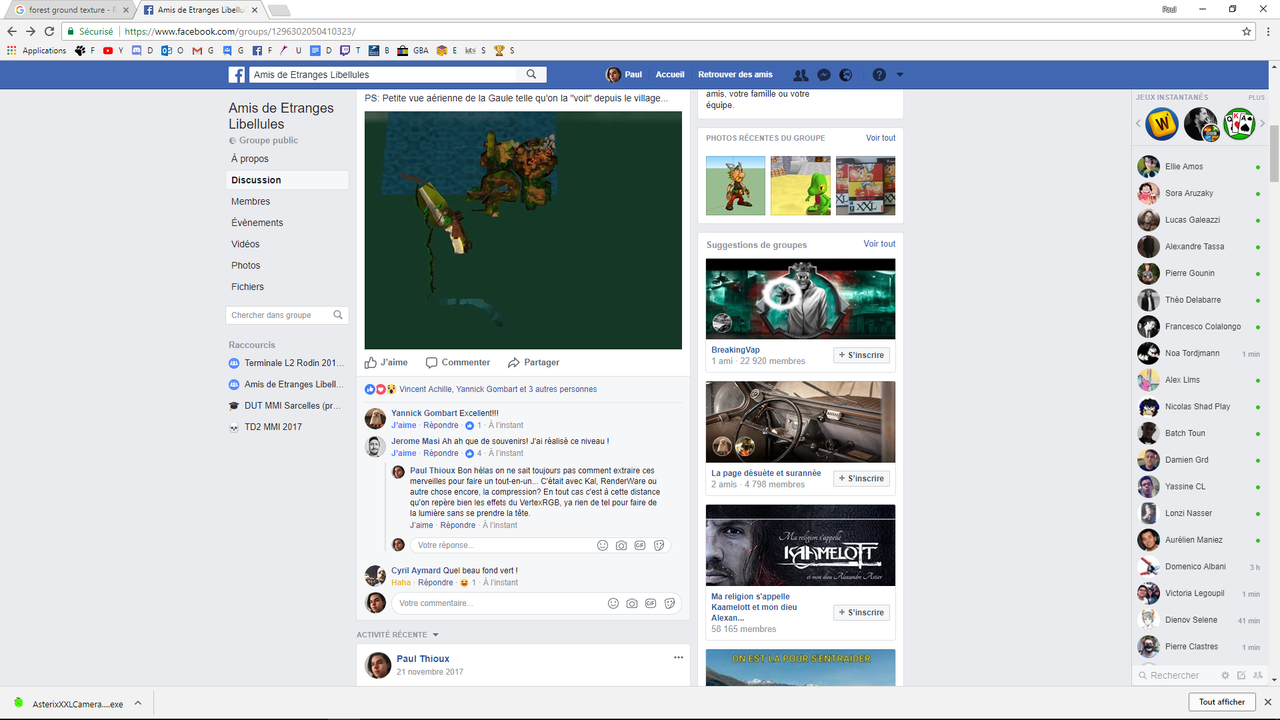Viewport: 1280px width, 720px height.
Task: Open the YouTube bookmark icon
Action: tap(108, 50)
